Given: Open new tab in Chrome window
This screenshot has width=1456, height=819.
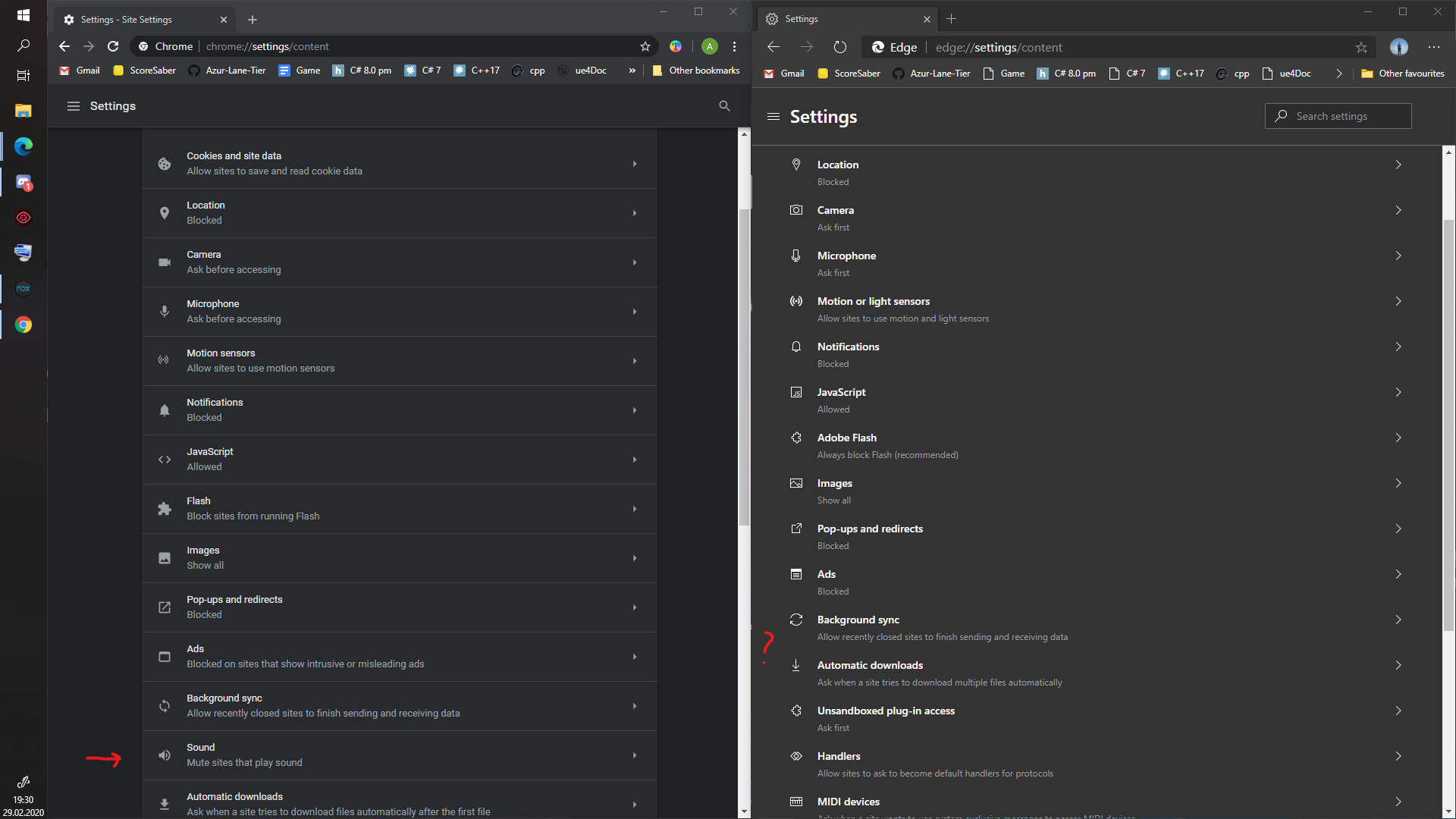Looking at the screenshot, I should (x=253, y=20).
